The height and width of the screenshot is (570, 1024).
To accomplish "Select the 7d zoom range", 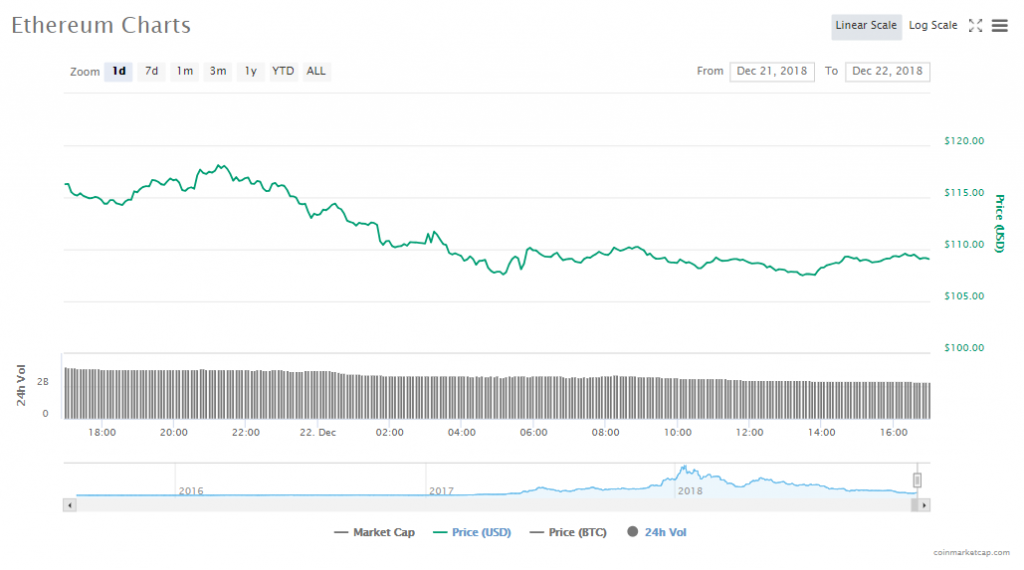I will [x=151, y=72].
